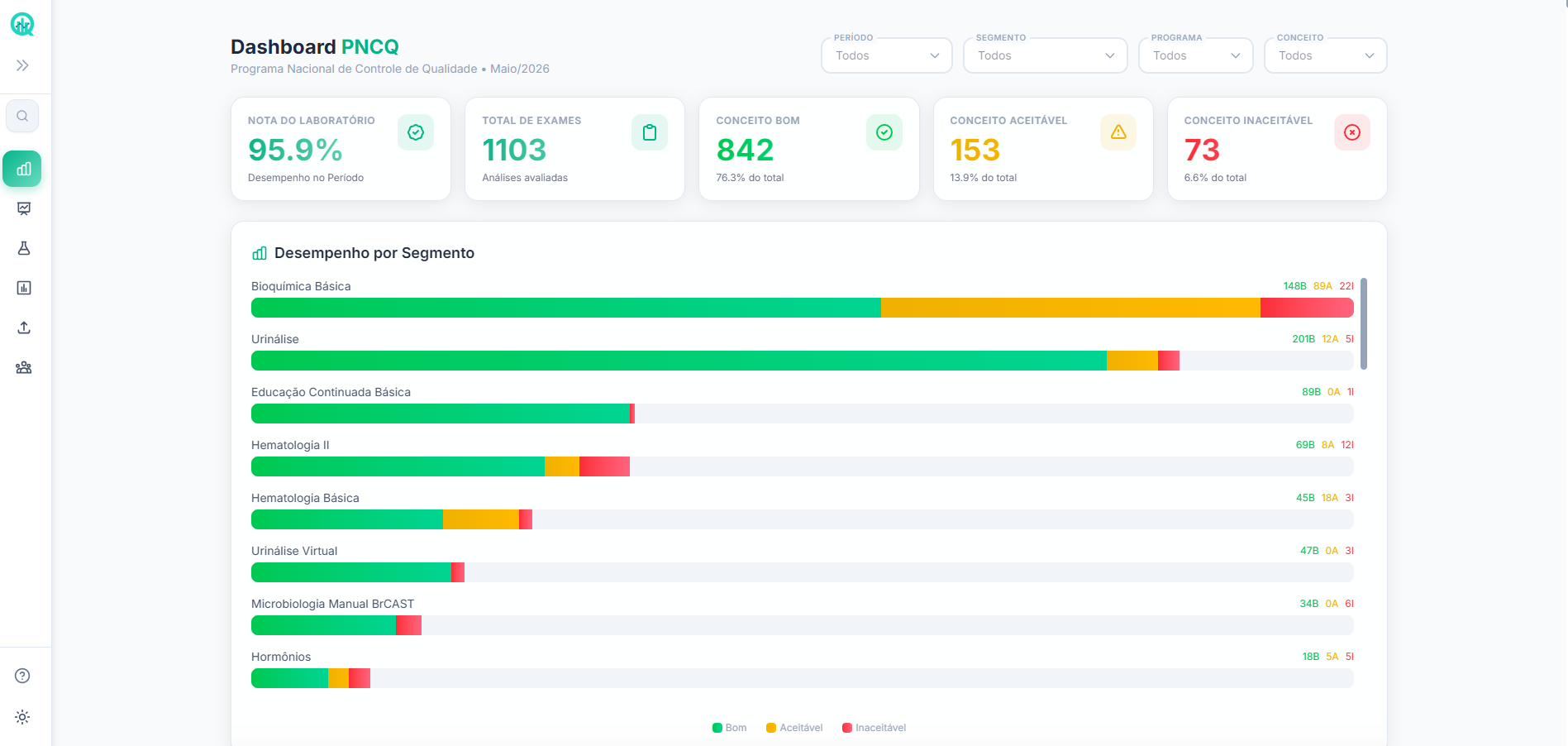Click the 73 Conceito Inaceitável value
Image resolution: width=1568 pixels, height=746 pixels.
pos(1202,150)
